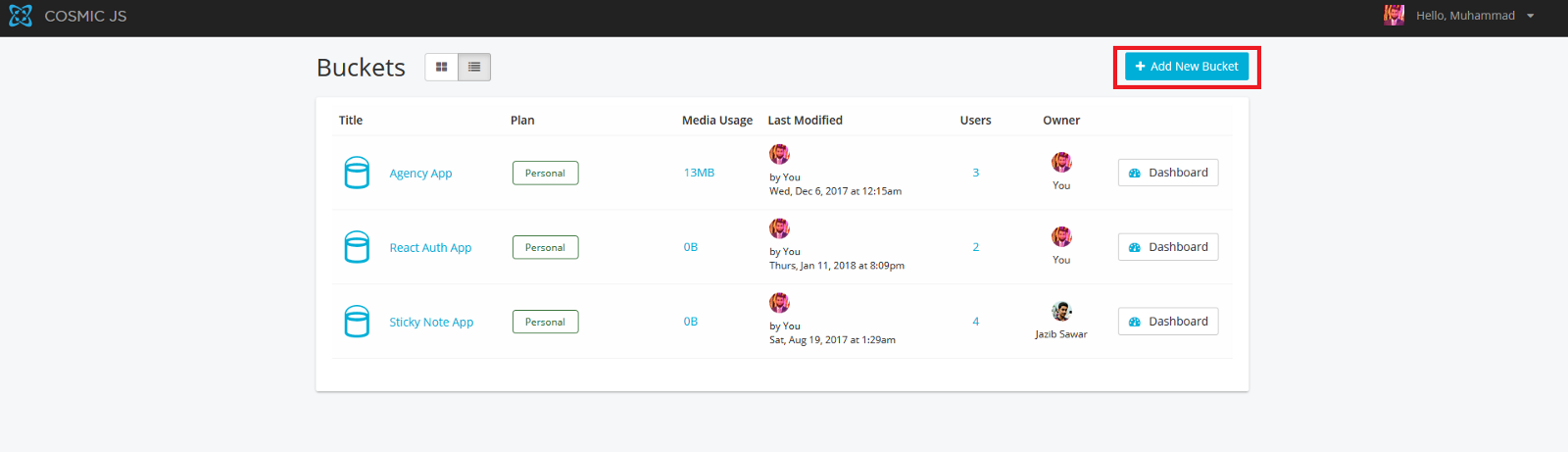Click the user avatar in top bar
This screenshot has width=1568, height=452.
click(x=1394, y=15)
